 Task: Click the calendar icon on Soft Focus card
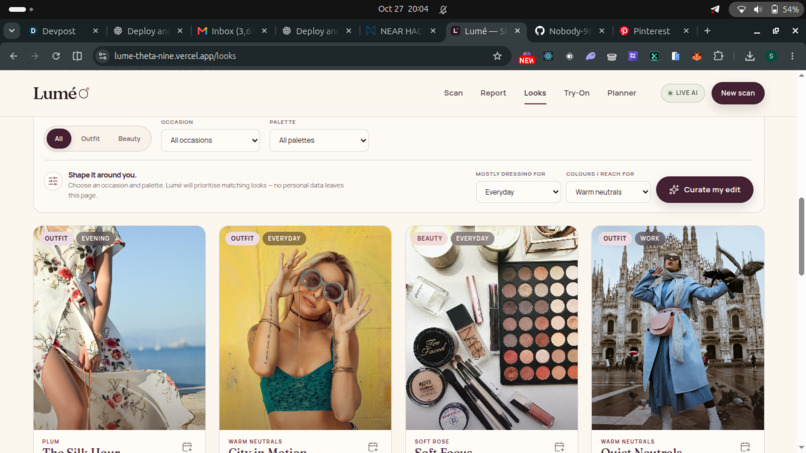coord(559,447)
